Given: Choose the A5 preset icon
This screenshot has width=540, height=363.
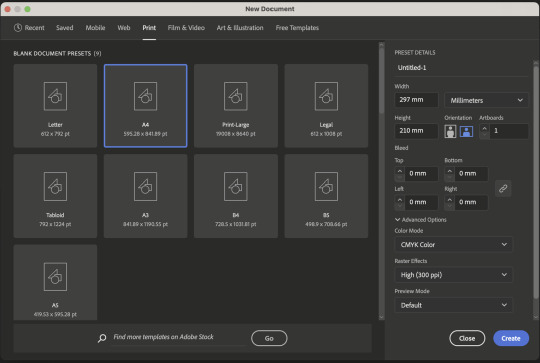Looking at the screenshot, I should click(x=55, y=277).
